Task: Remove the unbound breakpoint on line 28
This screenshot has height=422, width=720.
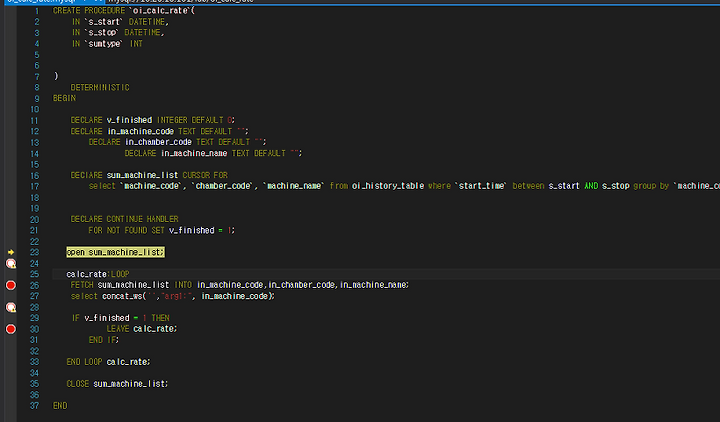Action: point(11,307)
